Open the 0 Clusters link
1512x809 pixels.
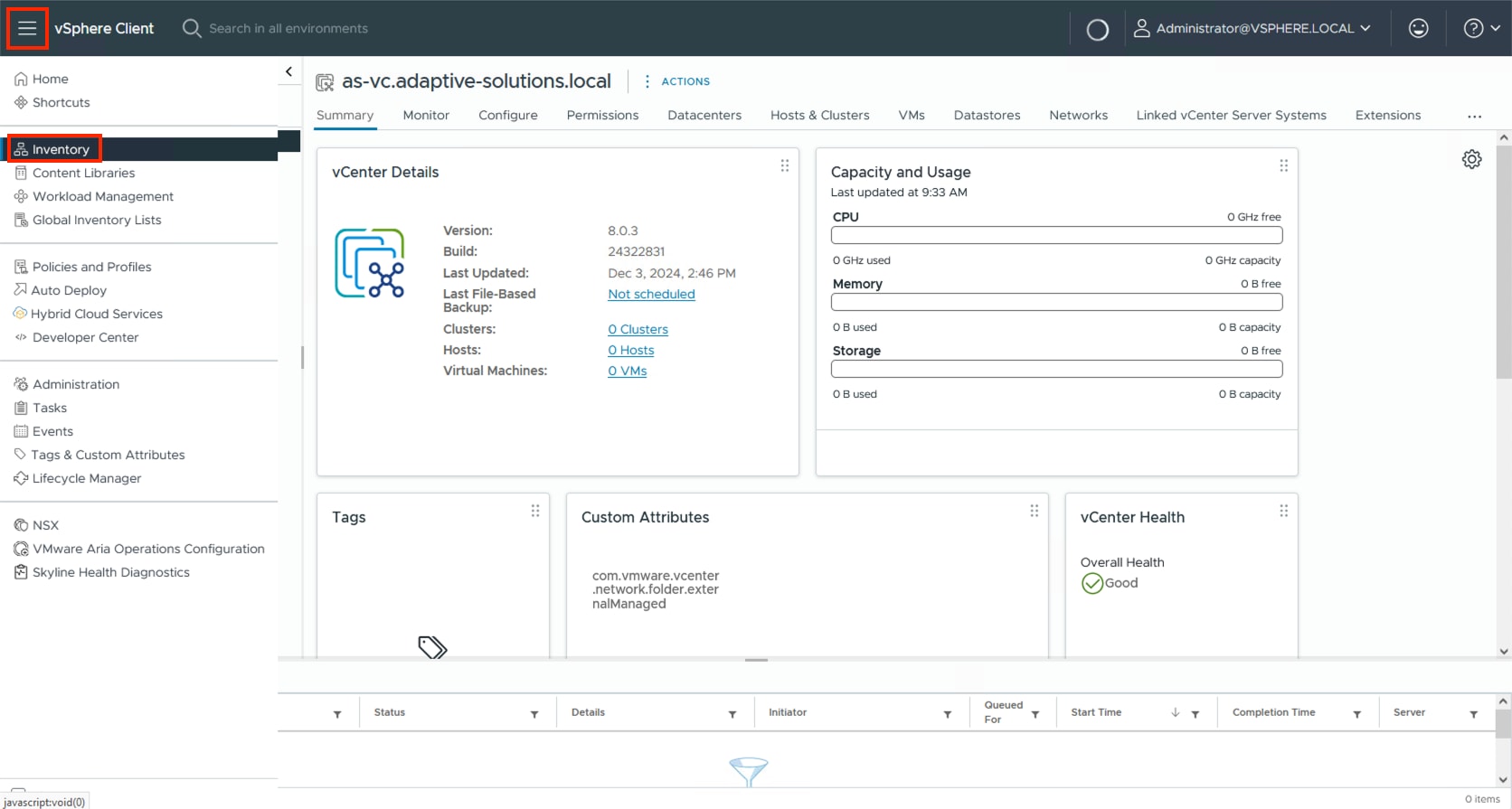[x=638, y=329]
